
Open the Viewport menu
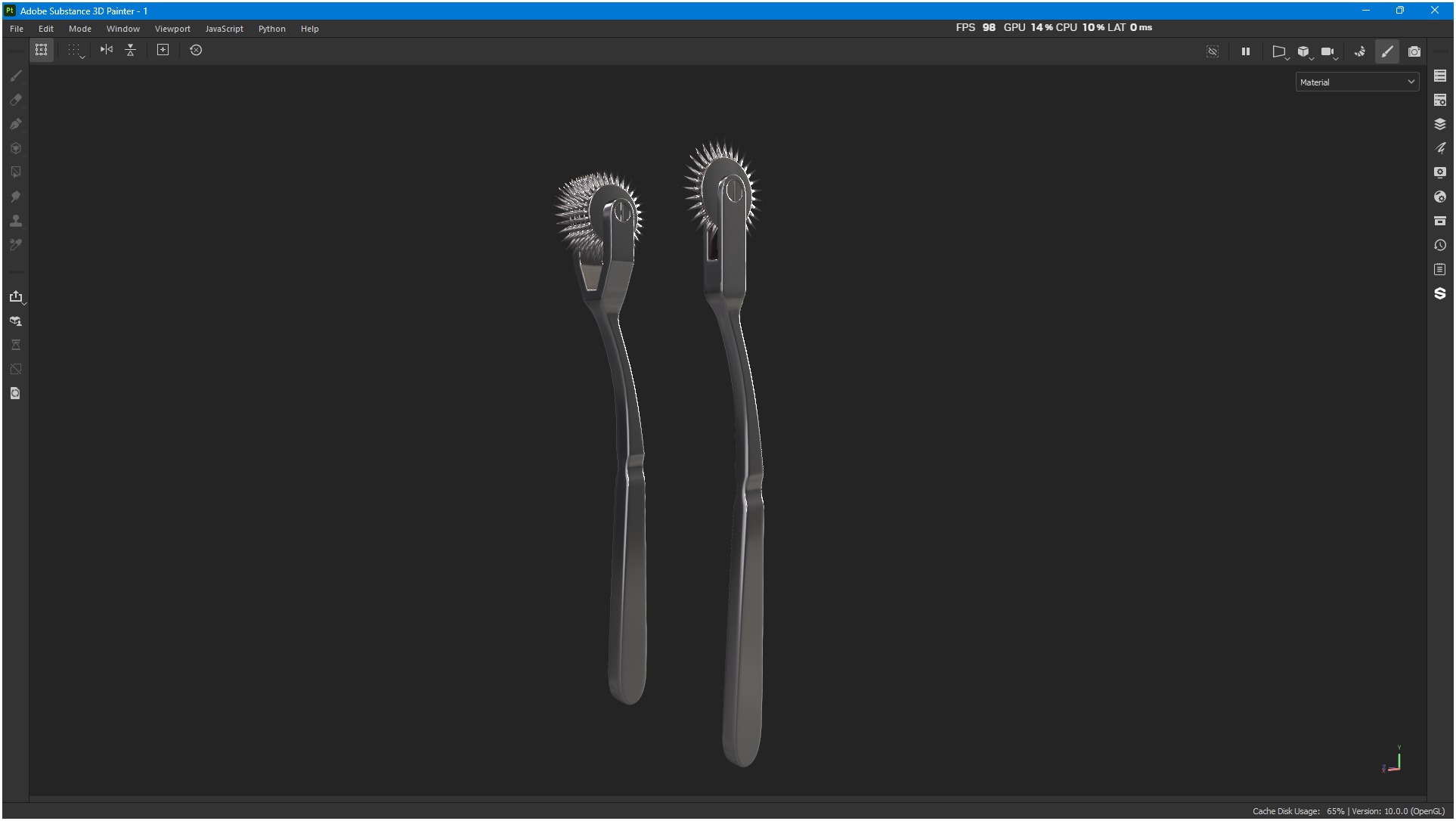point(172,29)
